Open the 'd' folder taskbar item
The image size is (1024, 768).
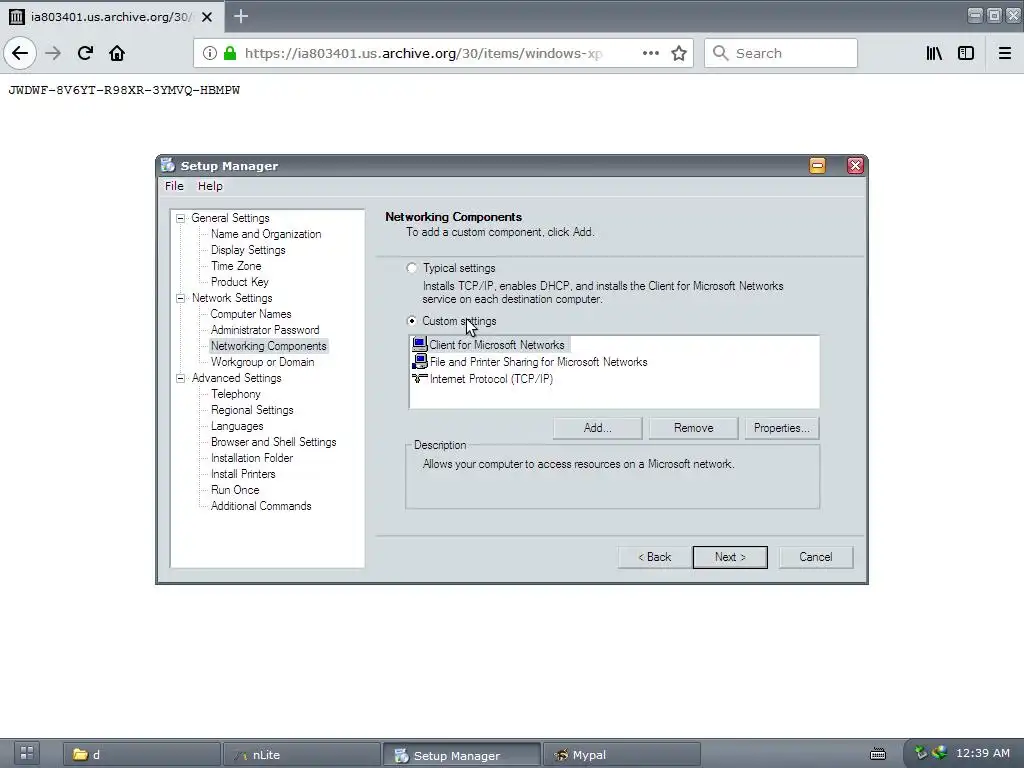pyautogui.click(x=142, y=755)
